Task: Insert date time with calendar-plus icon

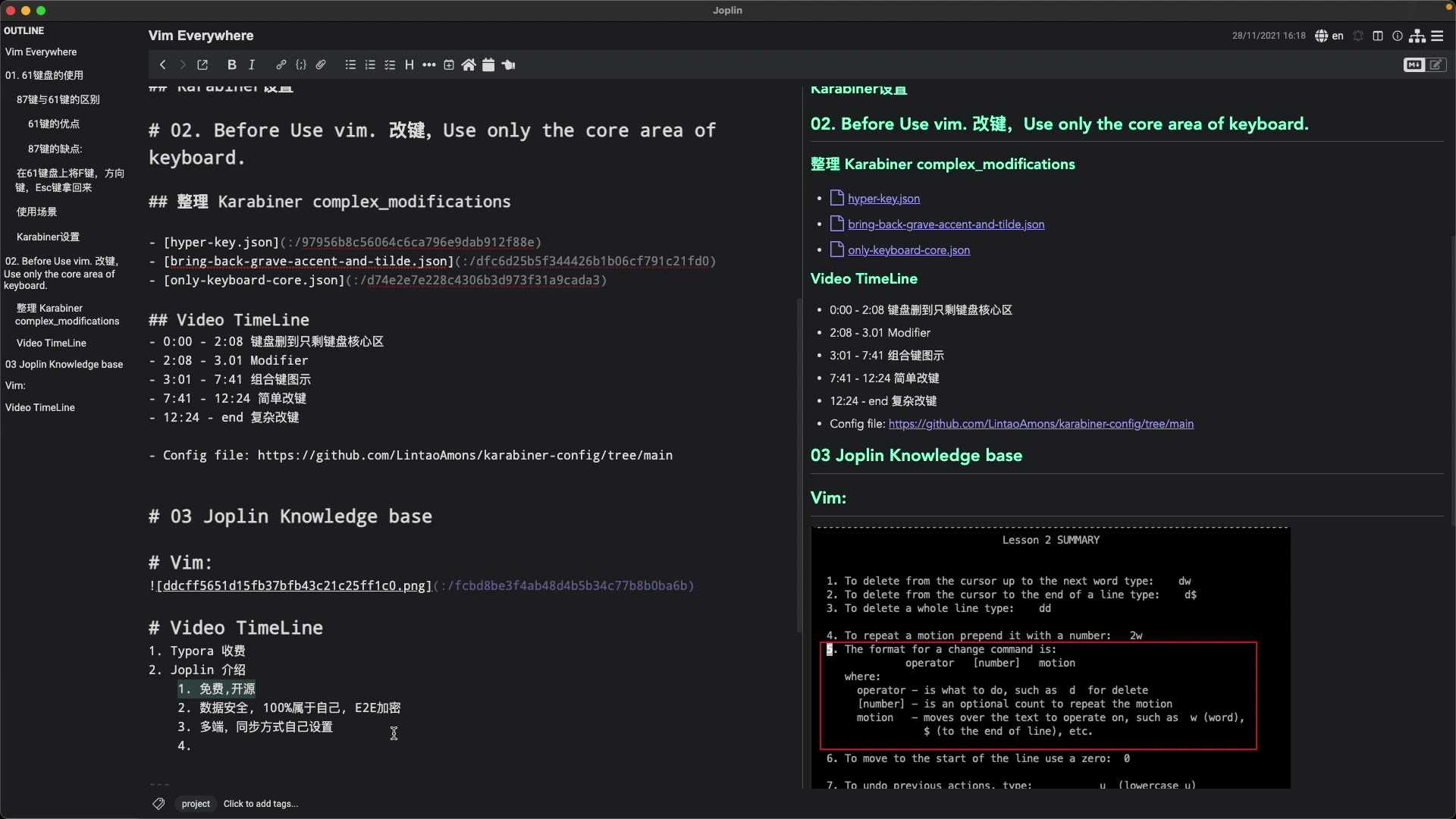Action: pos(449,65)
